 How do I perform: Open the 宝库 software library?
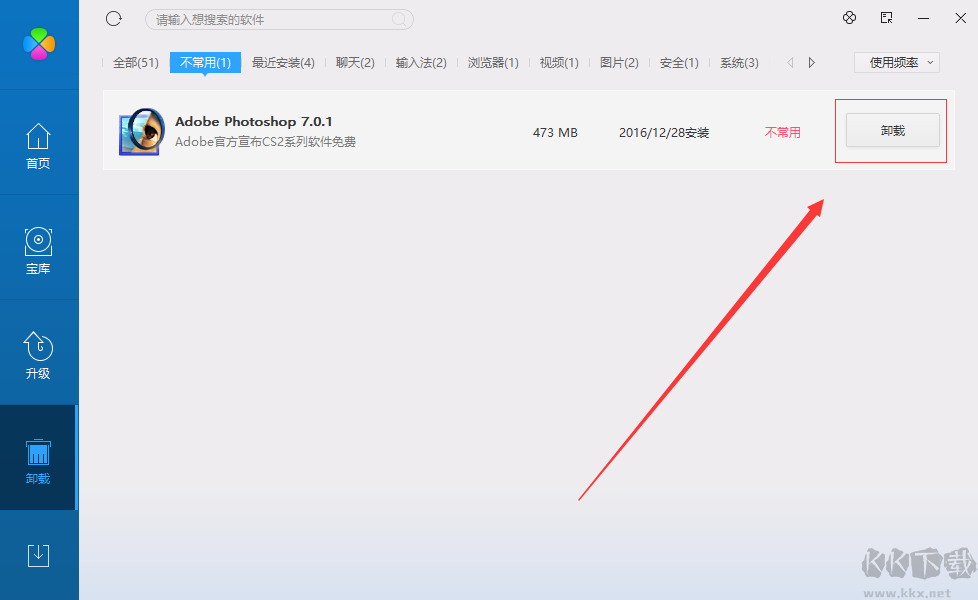[x=38, y=251]
